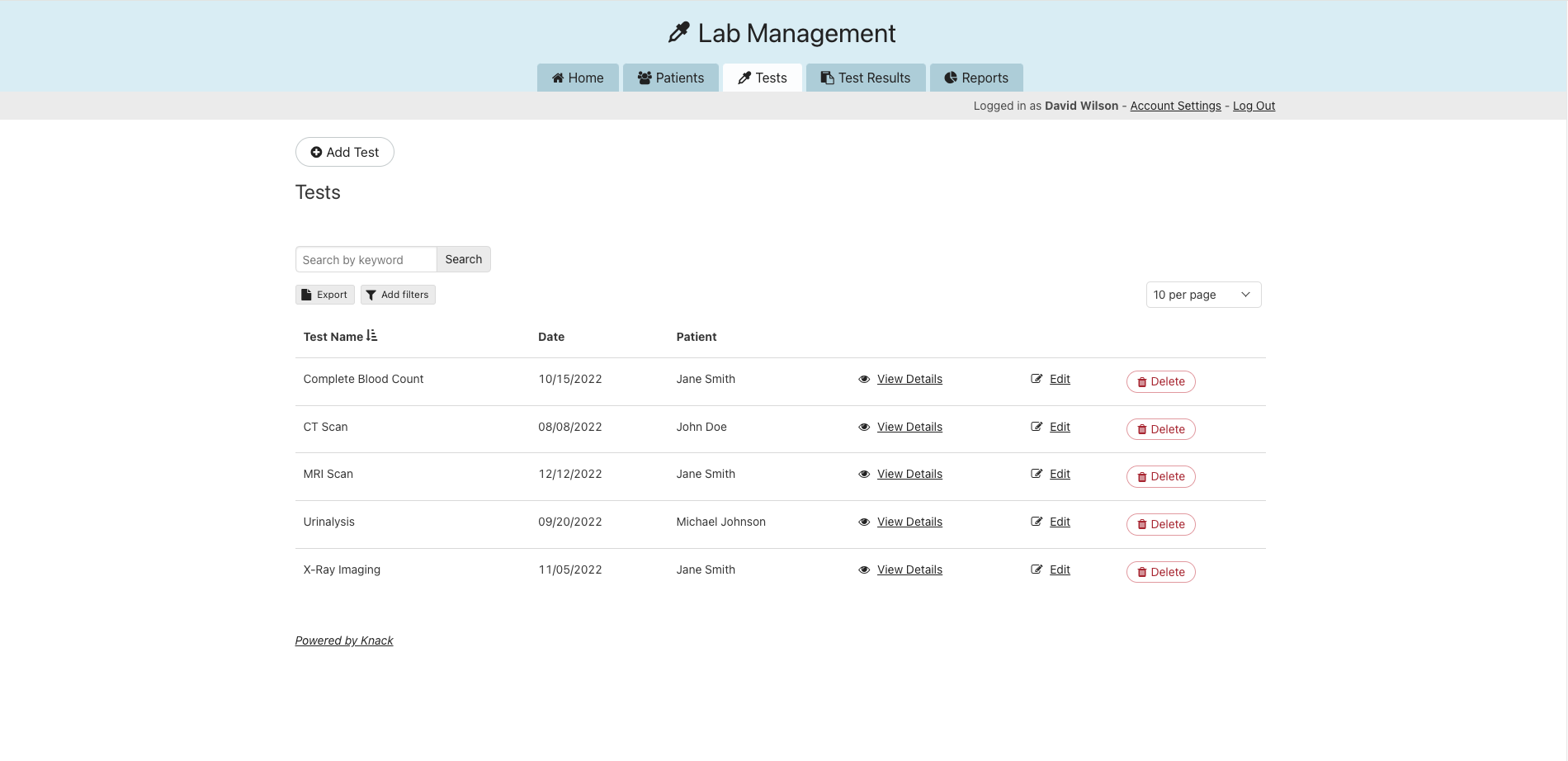Open the Test Results tab
This screenshot has width=1568, height=761.
865,78
